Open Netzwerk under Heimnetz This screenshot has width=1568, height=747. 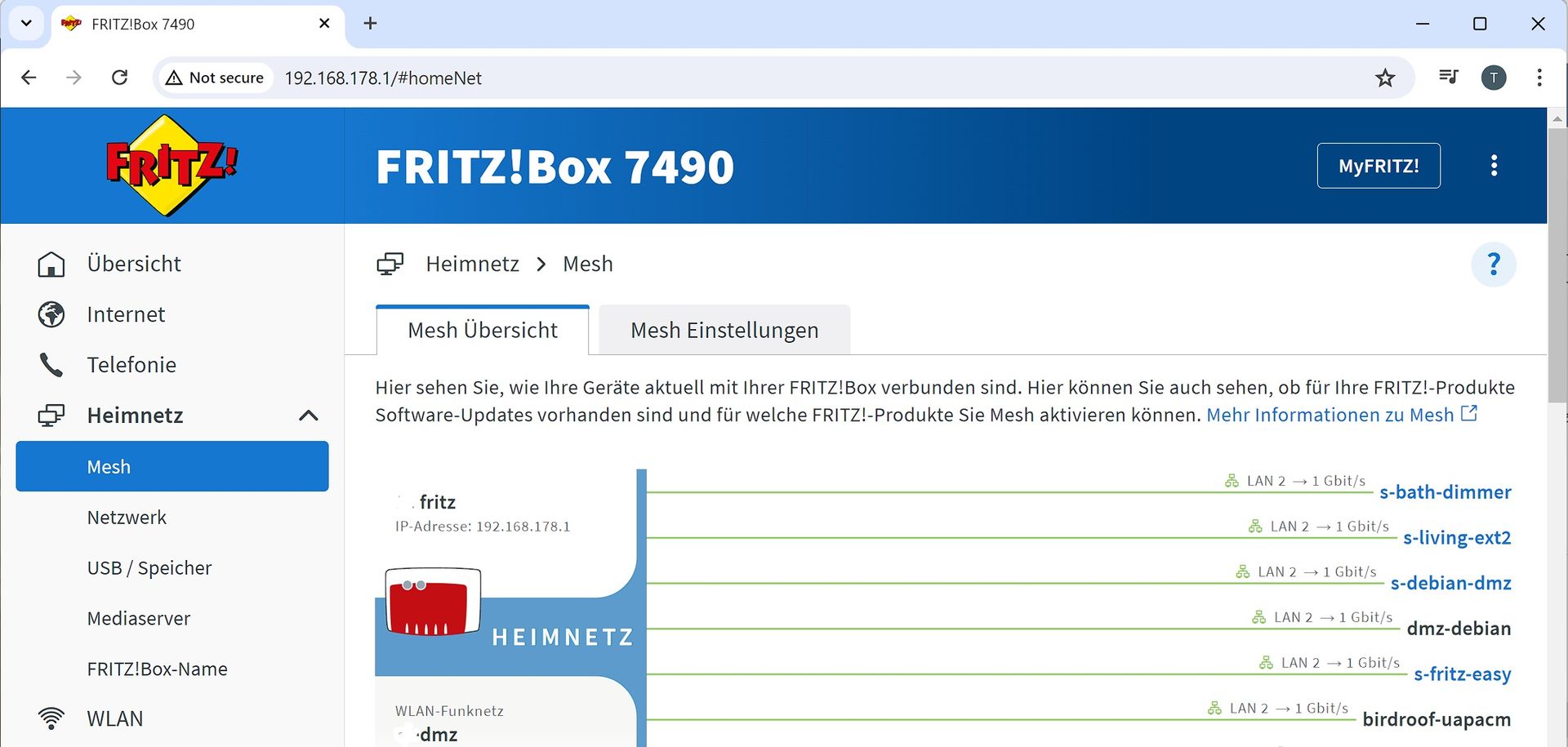pos(127,518)
